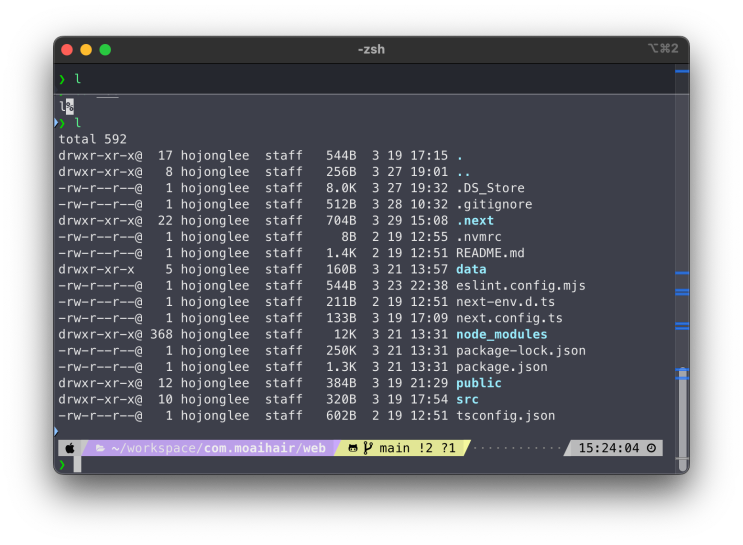Click the 8.0K size of .DS_Store
This screenshot has height=545, width=743.
click(x=341, y=188)
